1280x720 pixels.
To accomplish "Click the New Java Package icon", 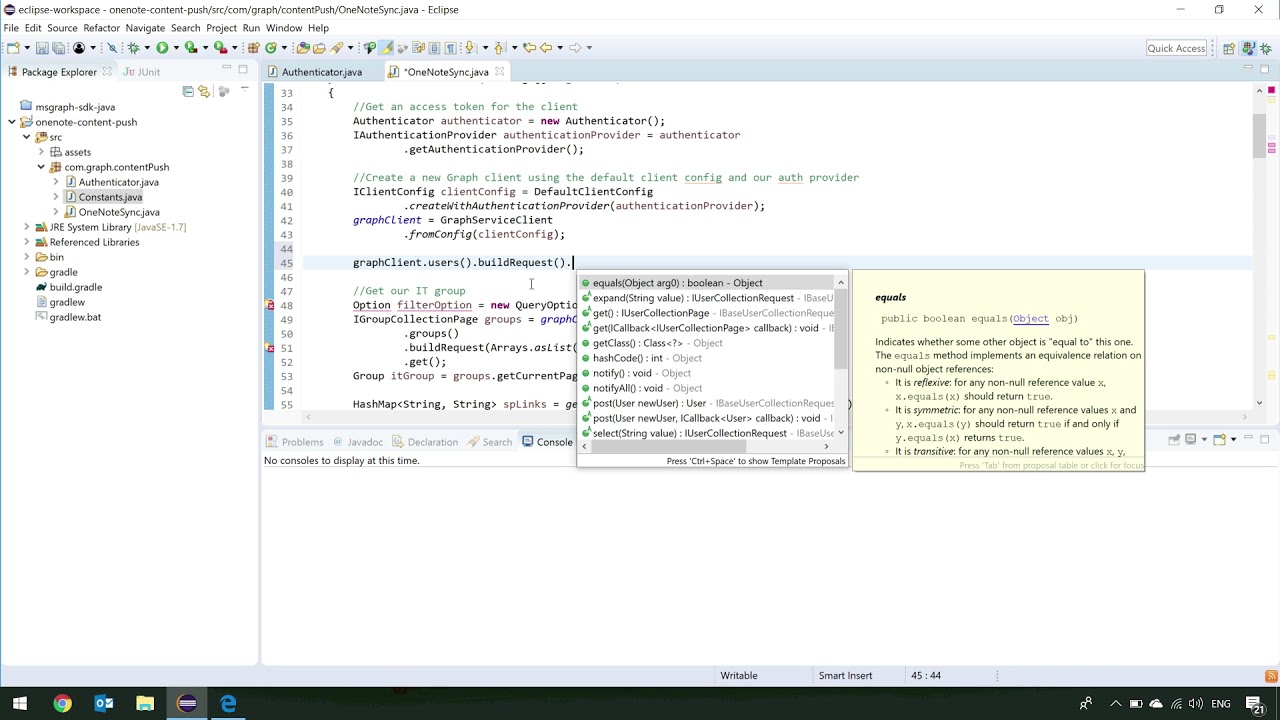I will pos(254,48).
